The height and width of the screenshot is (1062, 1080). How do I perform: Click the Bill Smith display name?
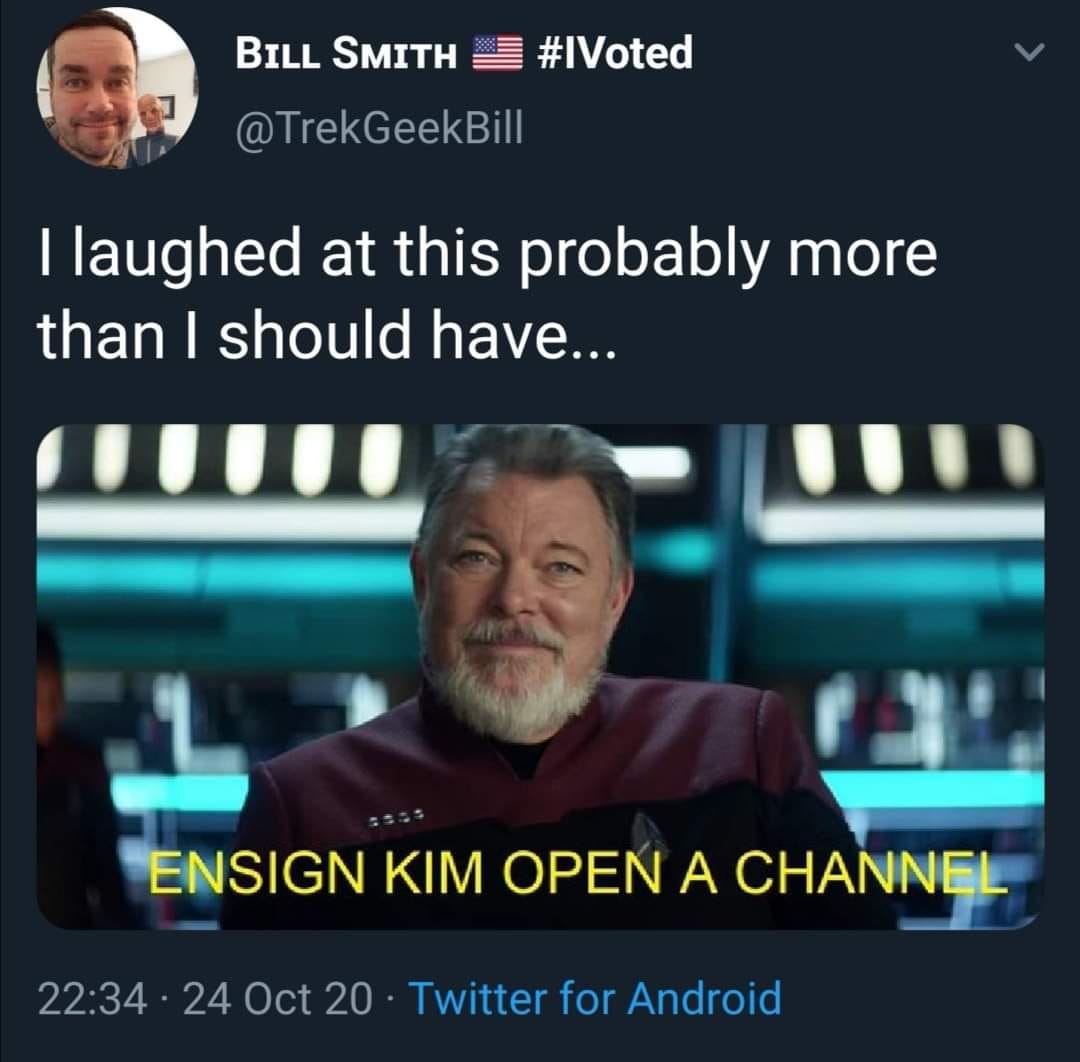(x=346, y=54)
